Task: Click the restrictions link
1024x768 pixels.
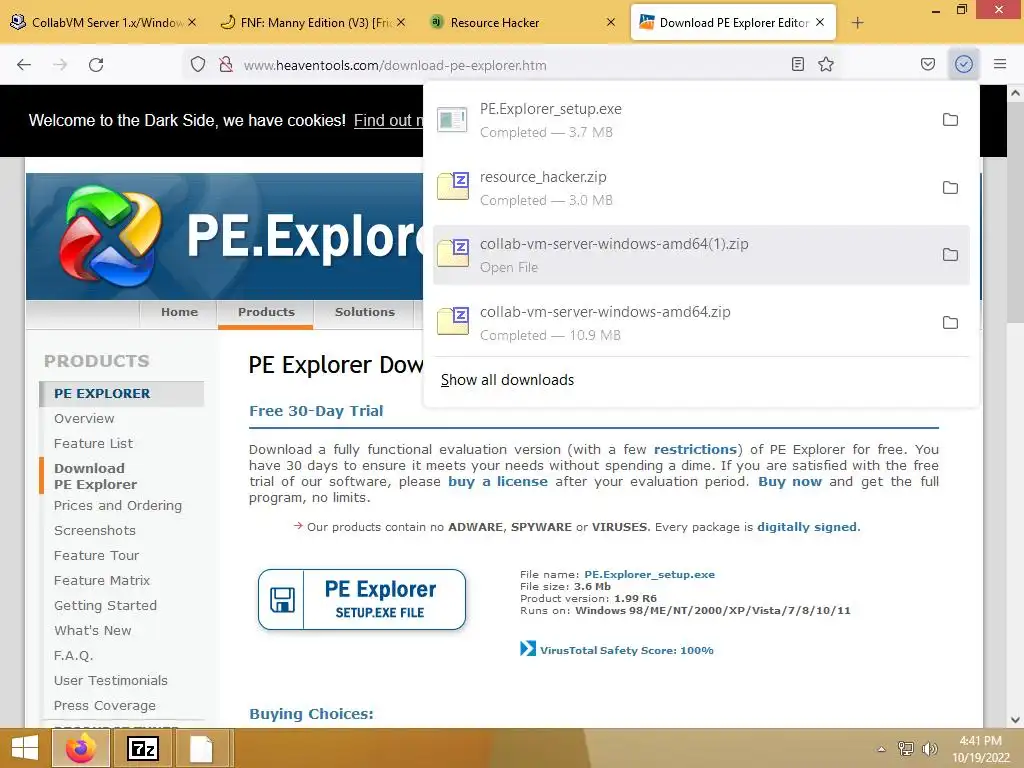Action: pos(696,449)
